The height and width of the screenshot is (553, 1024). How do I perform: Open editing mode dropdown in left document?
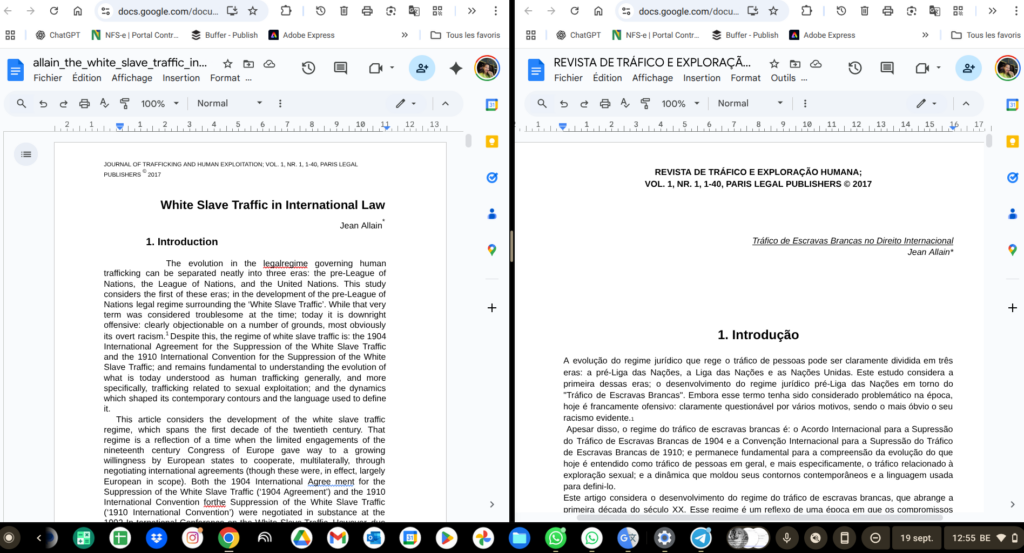406,103
